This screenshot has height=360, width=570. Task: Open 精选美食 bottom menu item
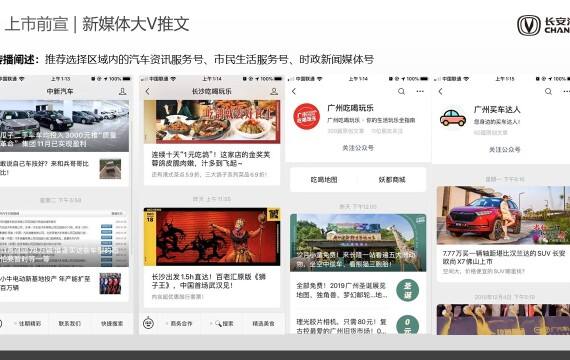coord(264,323)
